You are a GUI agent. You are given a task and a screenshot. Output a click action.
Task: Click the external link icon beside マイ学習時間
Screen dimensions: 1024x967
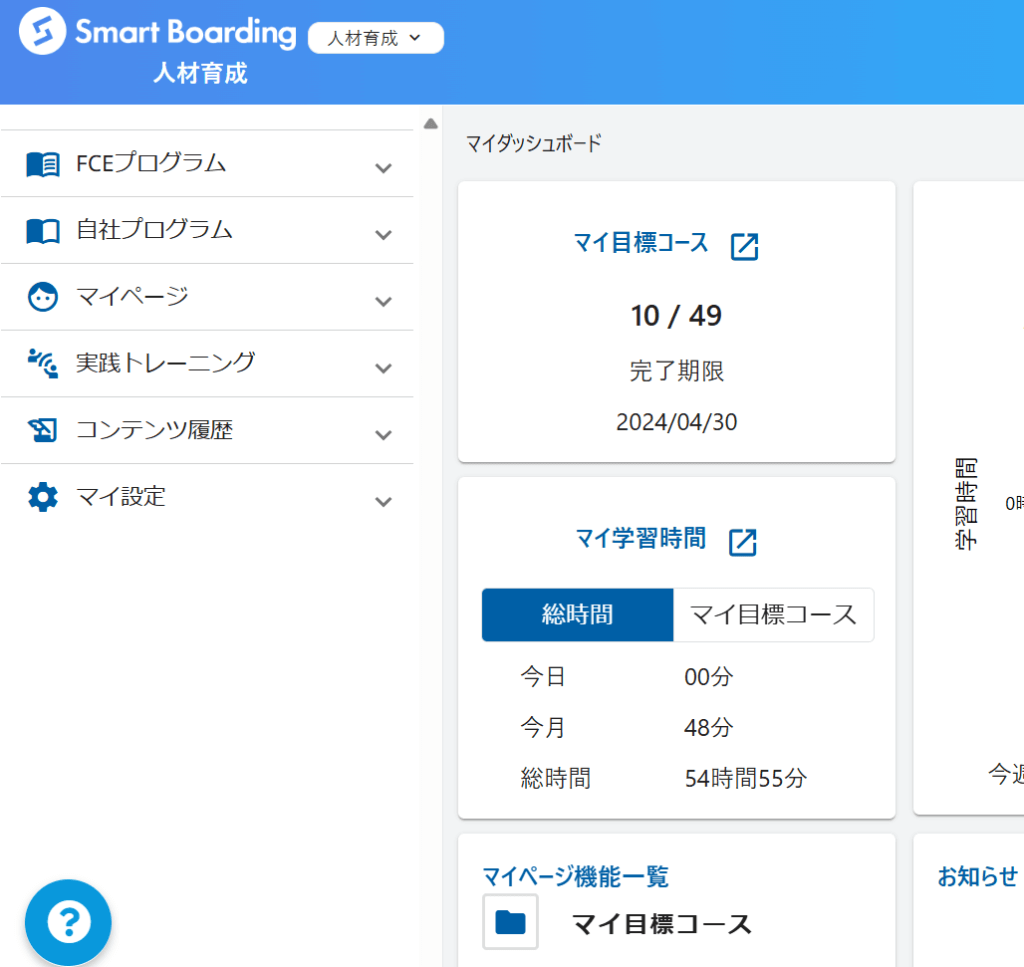click(743, 541)
